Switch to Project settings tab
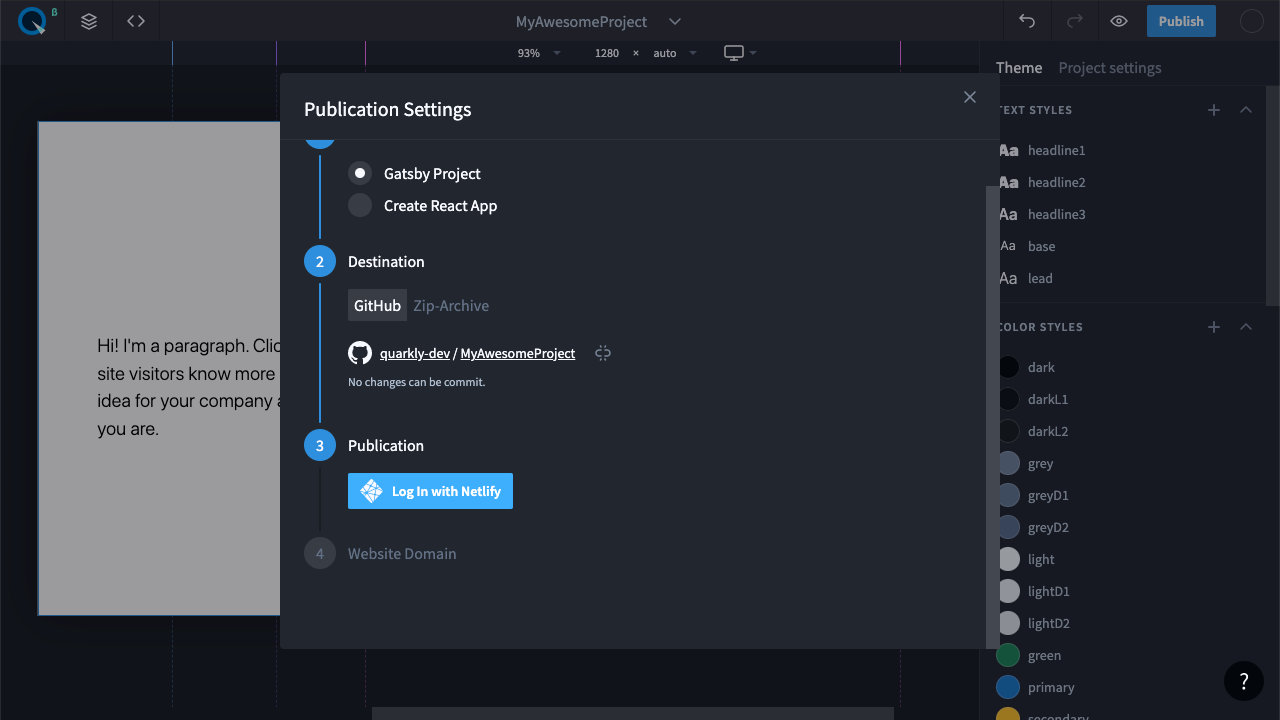The image size is (1280, 720). pyautogui.click(x=1110, y=68)
